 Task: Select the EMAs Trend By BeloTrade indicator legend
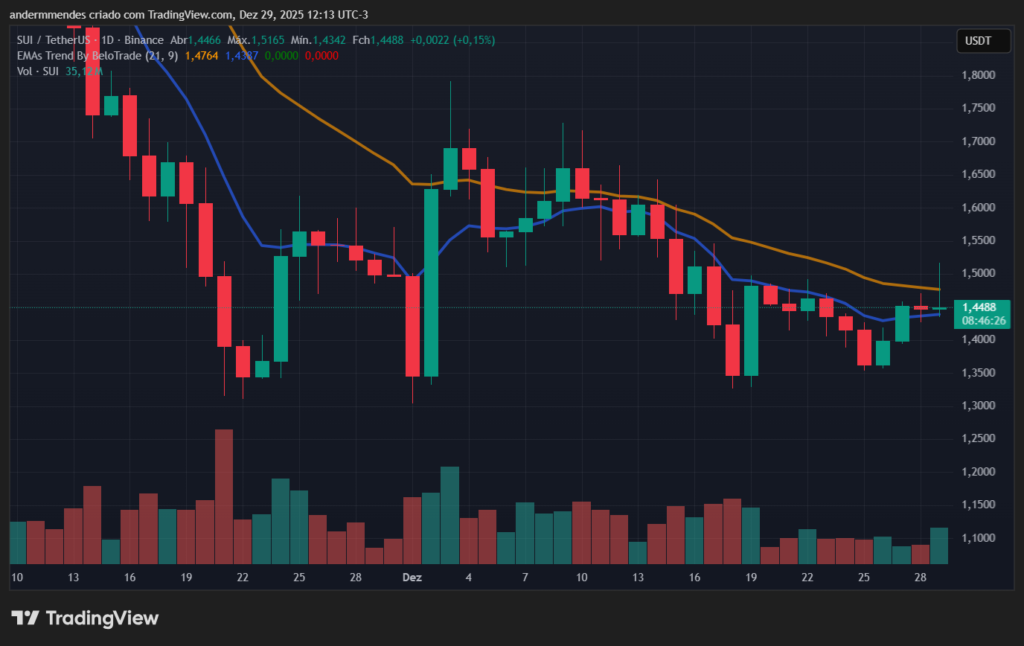(x=100, y=56)
